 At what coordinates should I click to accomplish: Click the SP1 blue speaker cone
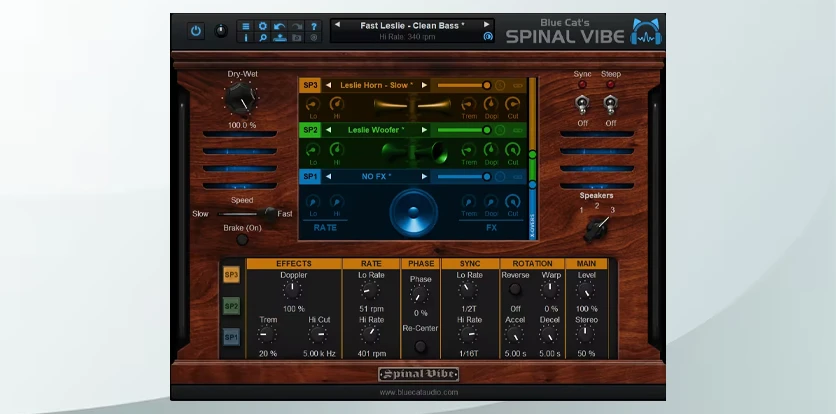pyautogui.click(x=413, y=212)
